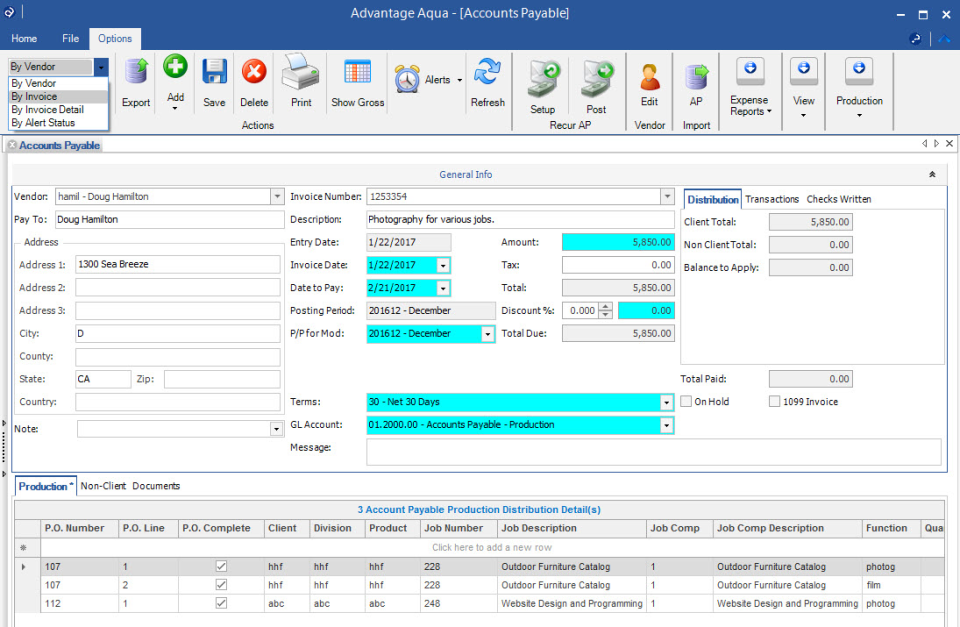Viewport: 960px width, 627px height.
Task: Click here to add a new row
Action: (x=491, y=548)
